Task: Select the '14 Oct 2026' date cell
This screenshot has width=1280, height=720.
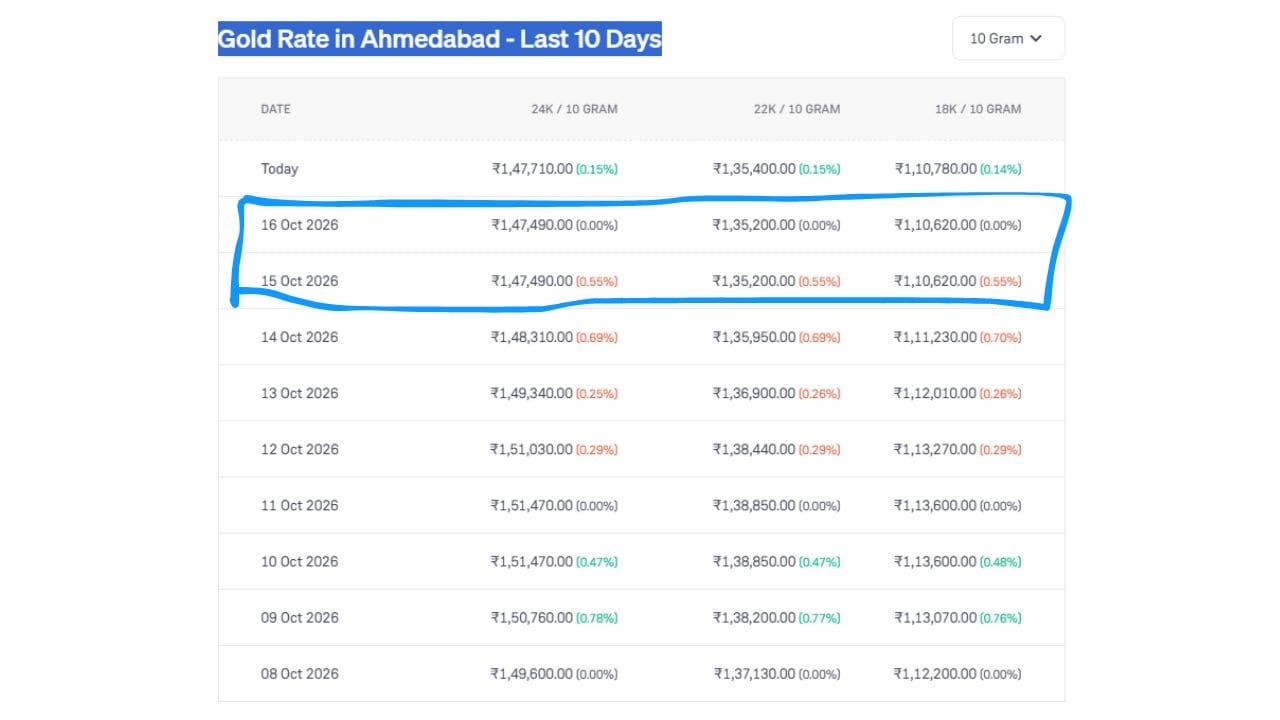Action: 300,337
